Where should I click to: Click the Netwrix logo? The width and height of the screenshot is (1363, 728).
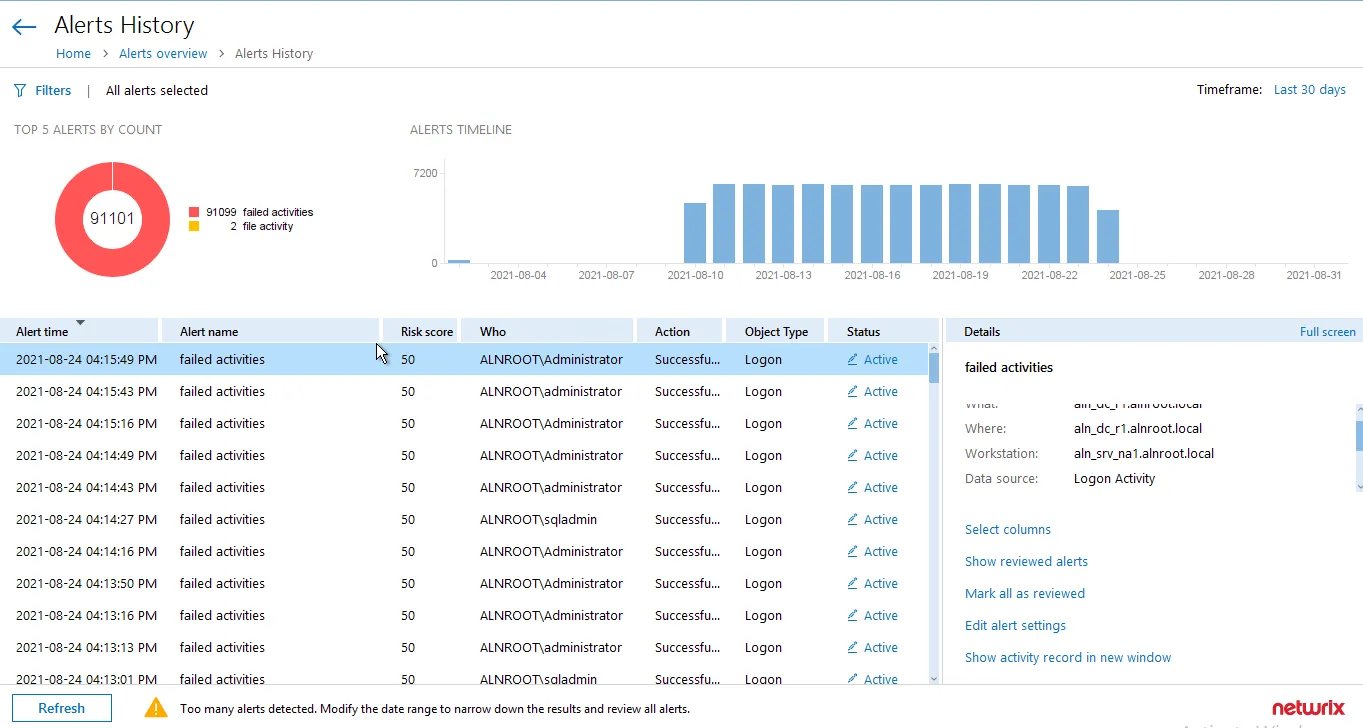click(x=1308, y=708)
